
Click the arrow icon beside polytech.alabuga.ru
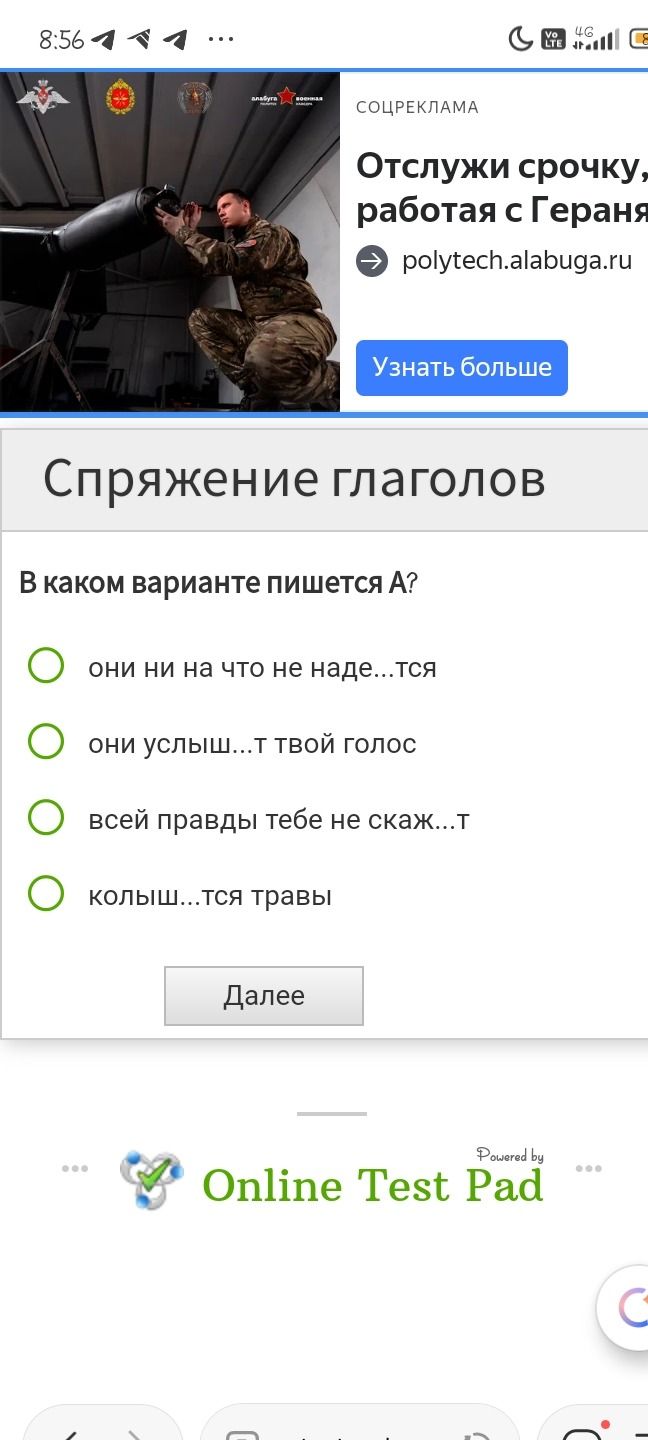point(372,262)
